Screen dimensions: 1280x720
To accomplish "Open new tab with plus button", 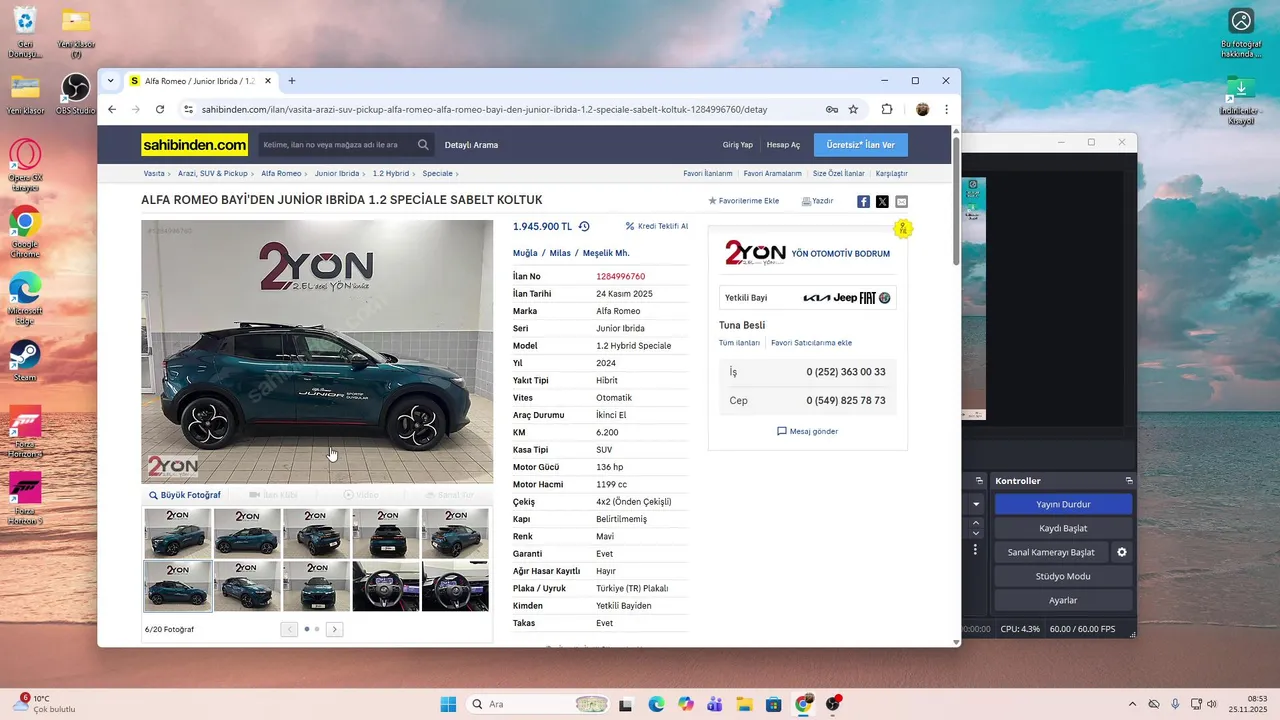I will [292, 81].
